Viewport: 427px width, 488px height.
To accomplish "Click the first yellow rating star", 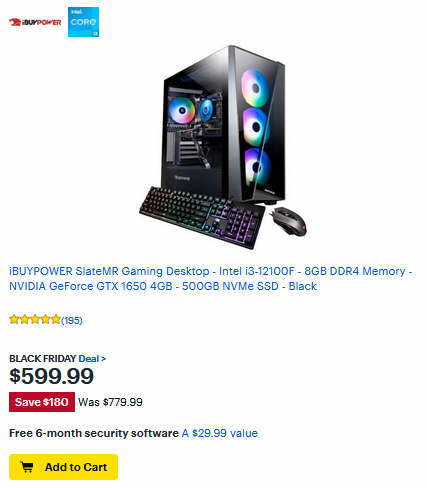I will coord(14,319).
